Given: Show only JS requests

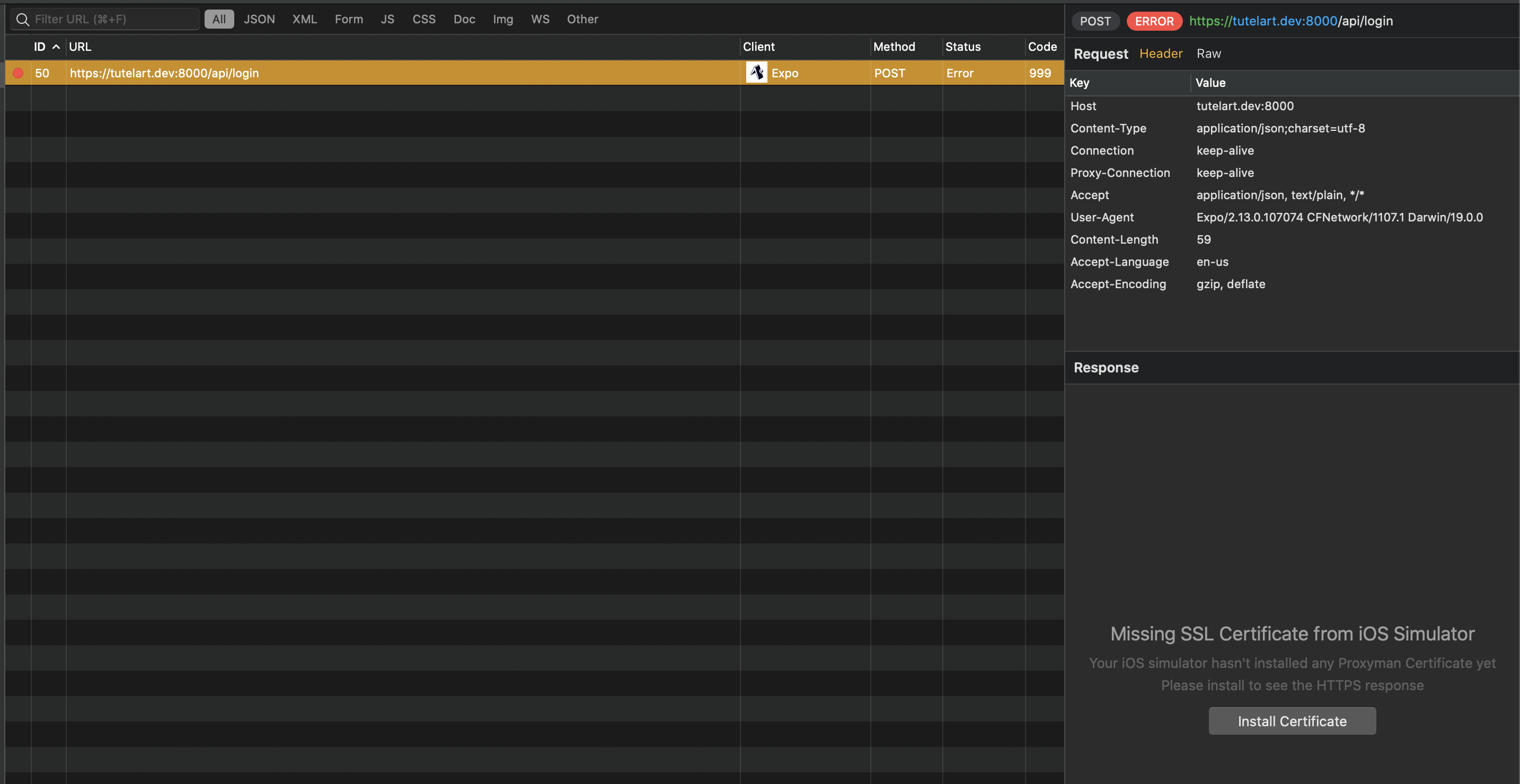Looking at the screenshot, I should click(x=387, y=20).
